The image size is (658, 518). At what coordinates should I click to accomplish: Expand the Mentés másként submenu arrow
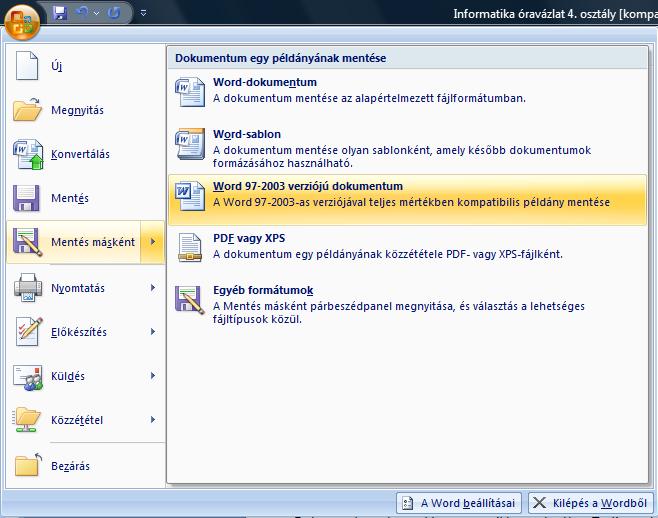click(x=153, y=242)
